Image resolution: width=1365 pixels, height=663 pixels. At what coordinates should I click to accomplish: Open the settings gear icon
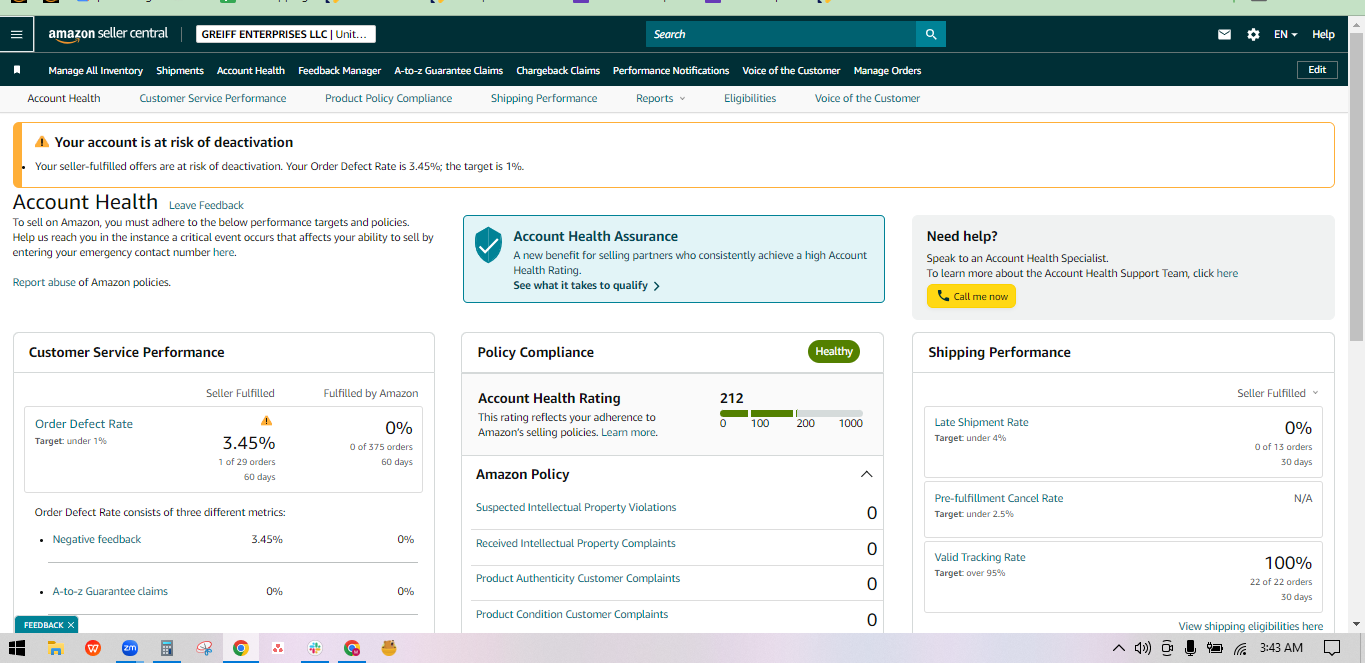(1253, 34)
